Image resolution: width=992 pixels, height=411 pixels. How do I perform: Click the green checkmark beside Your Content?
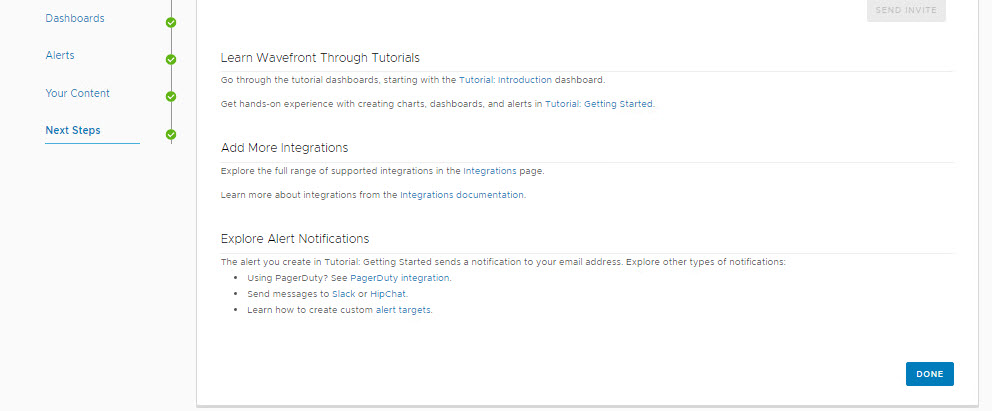171,97
